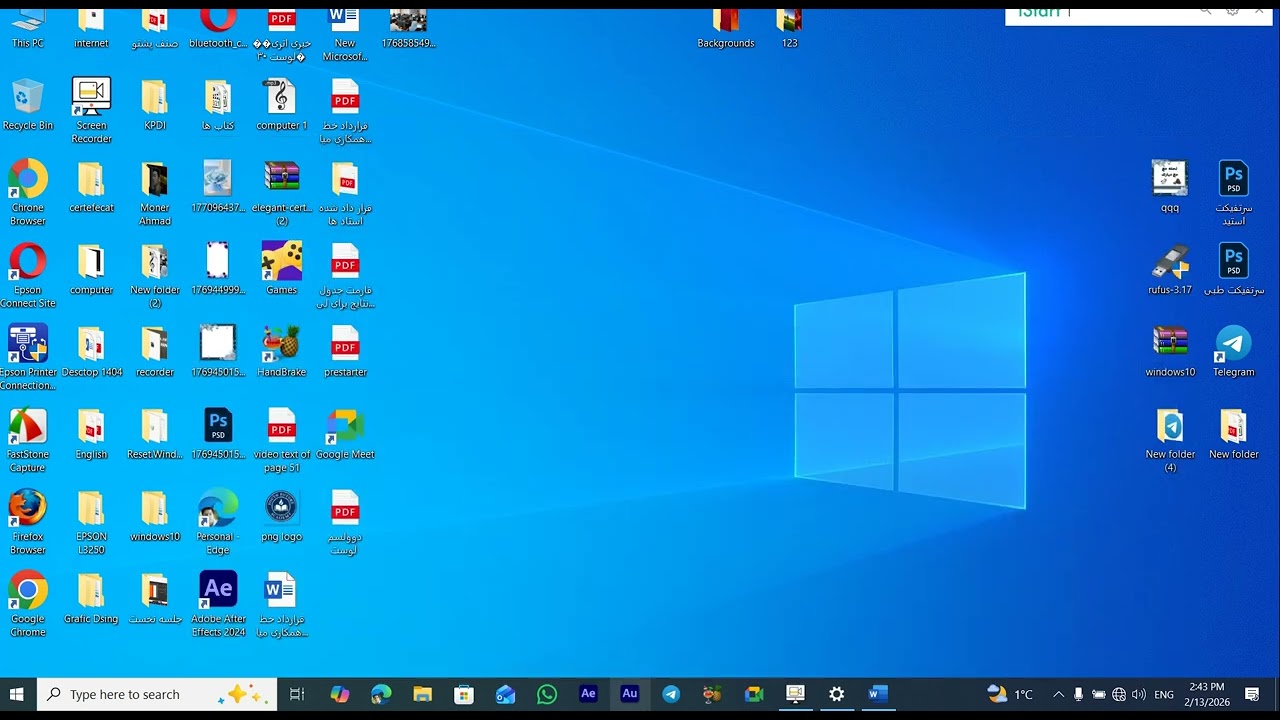
Task: Open the Windows Start menu
Action: click(x=17, y=694)
